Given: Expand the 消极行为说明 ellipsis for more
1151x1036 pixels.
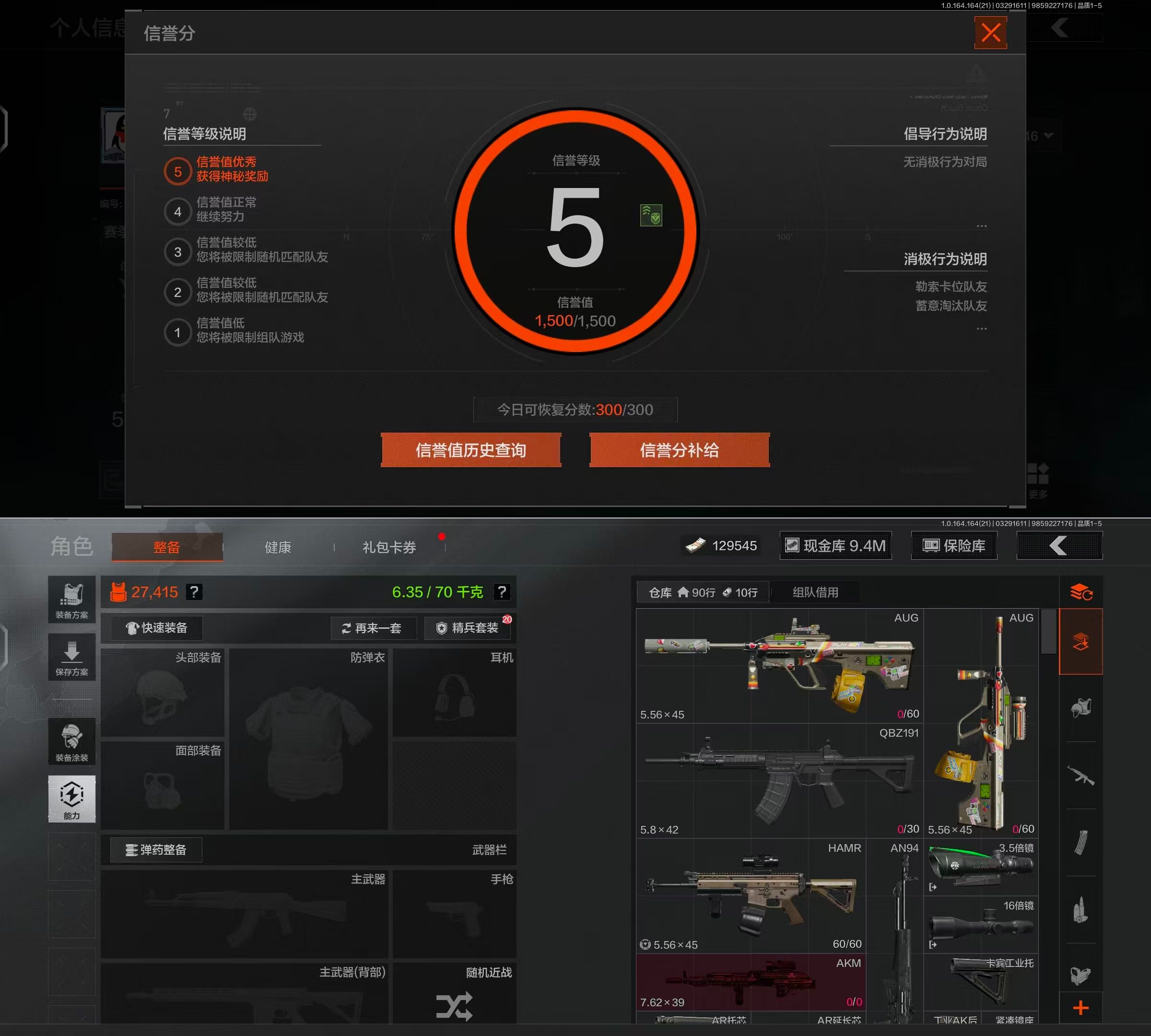Looking at the screenshot, I should pos(981,329).
